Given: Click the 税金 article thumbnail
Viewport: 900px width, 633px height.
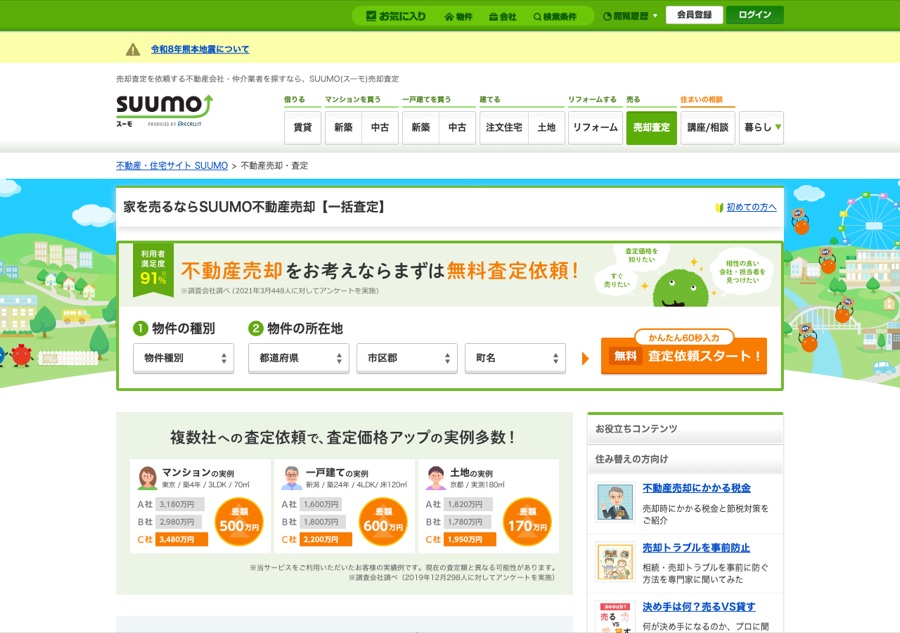Looking at the screenshot, I should pos(615,502).
